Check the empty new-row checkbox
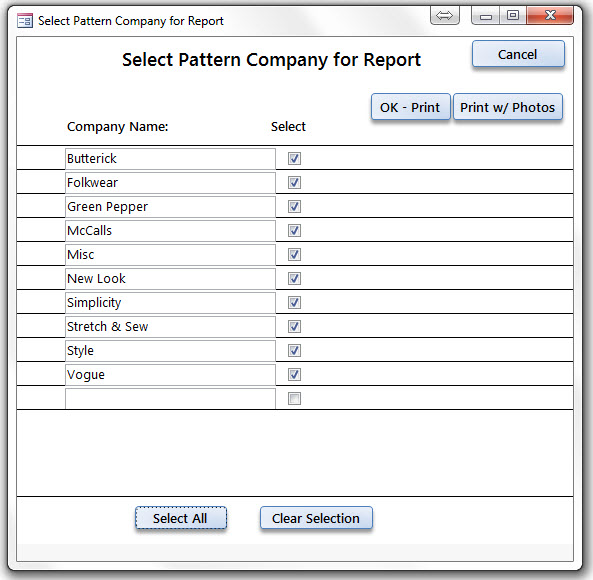Viewport: 593px width, 580px height. point(294,399)
